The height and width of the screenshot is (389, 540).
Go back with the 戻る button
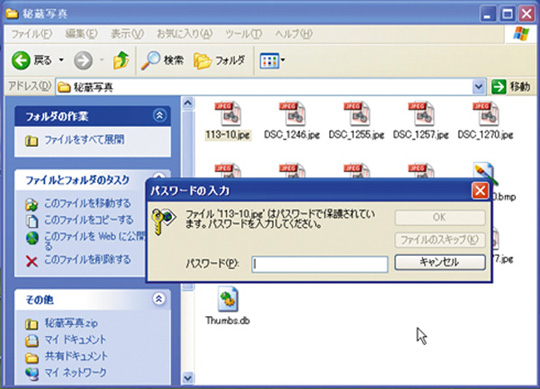tap(32, 61)
